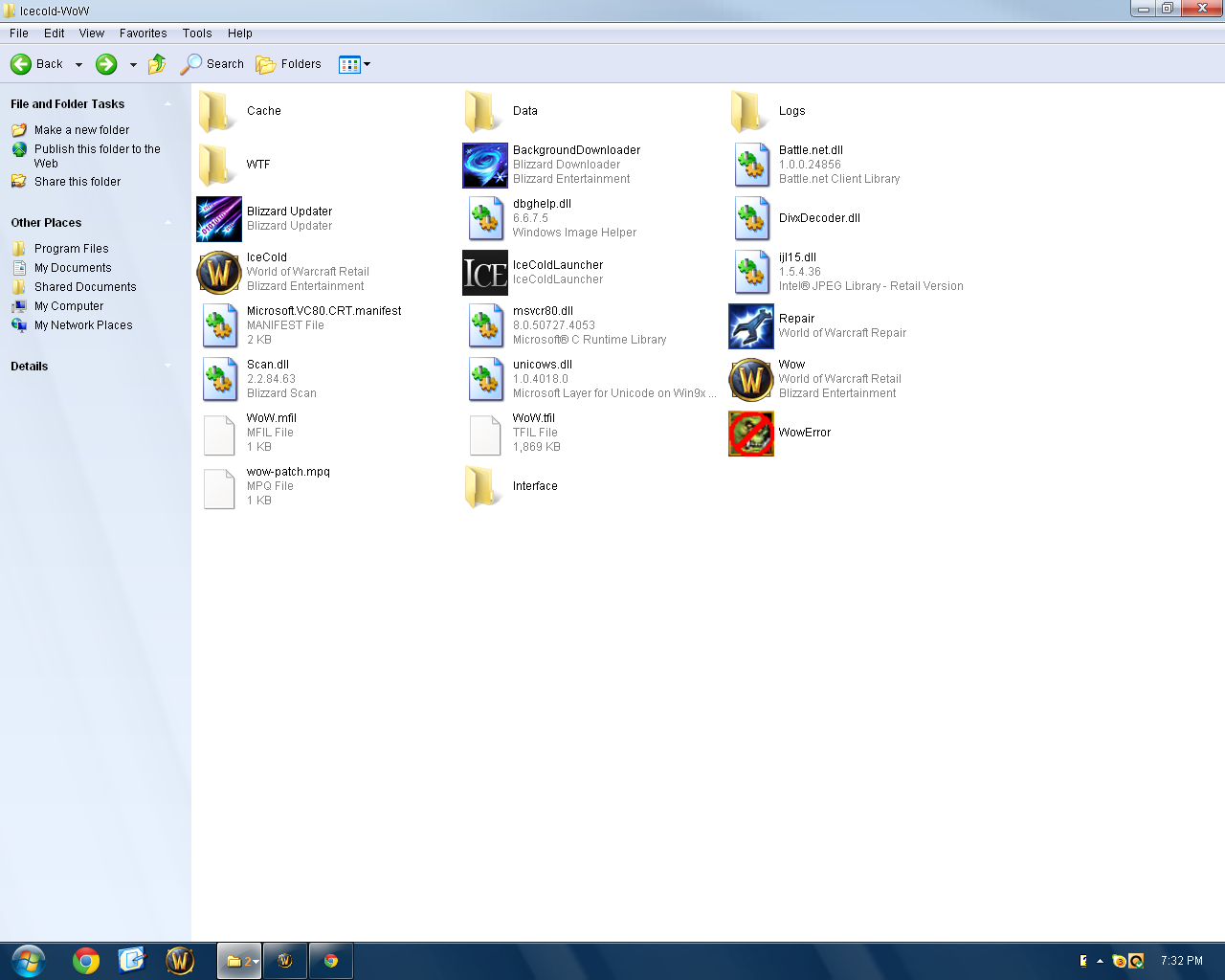Viewport: 1225px width, 980px height.
Task: Open the Tools menu
Action: (x=197, y=33)
